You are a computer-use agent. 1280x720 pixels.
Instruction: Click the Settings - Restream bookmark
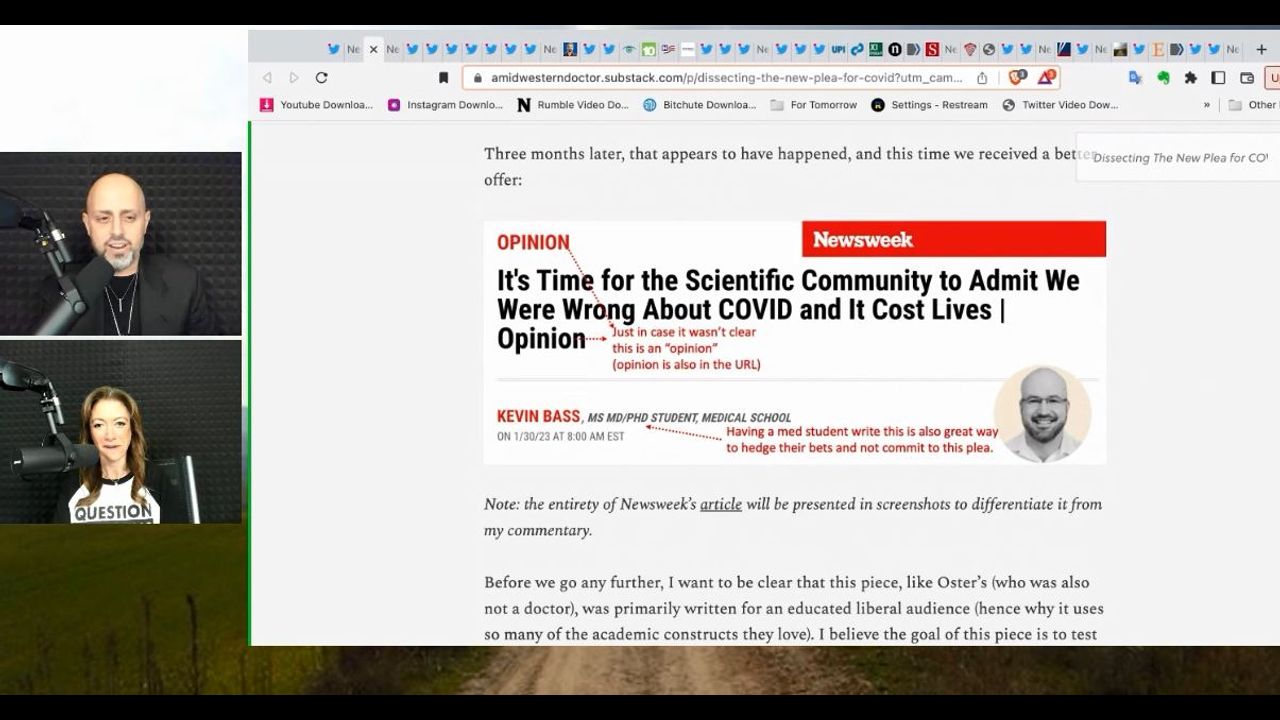[929, 105]
